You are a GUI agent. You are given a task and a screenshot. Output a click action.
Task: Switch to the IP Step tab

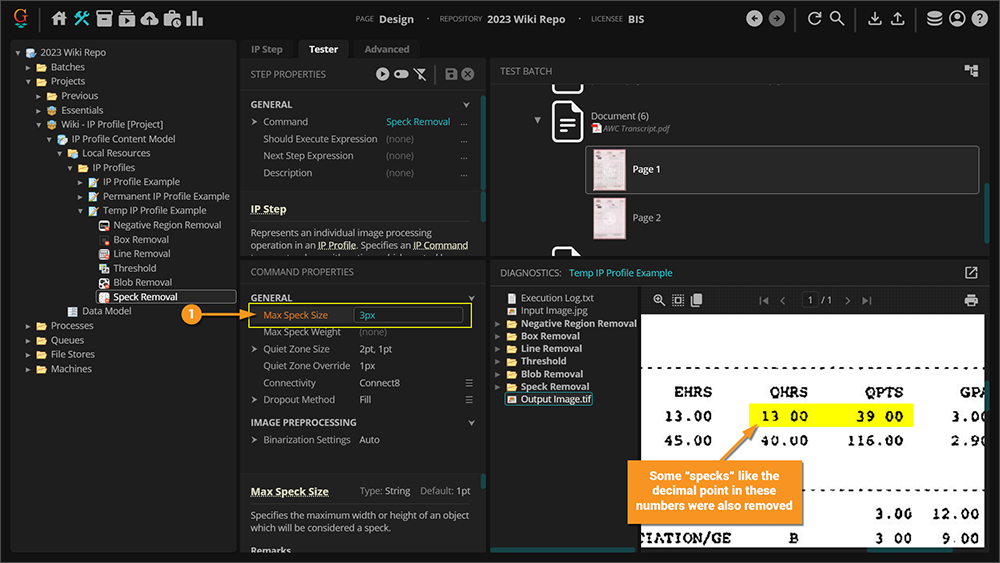click(266, 49)
